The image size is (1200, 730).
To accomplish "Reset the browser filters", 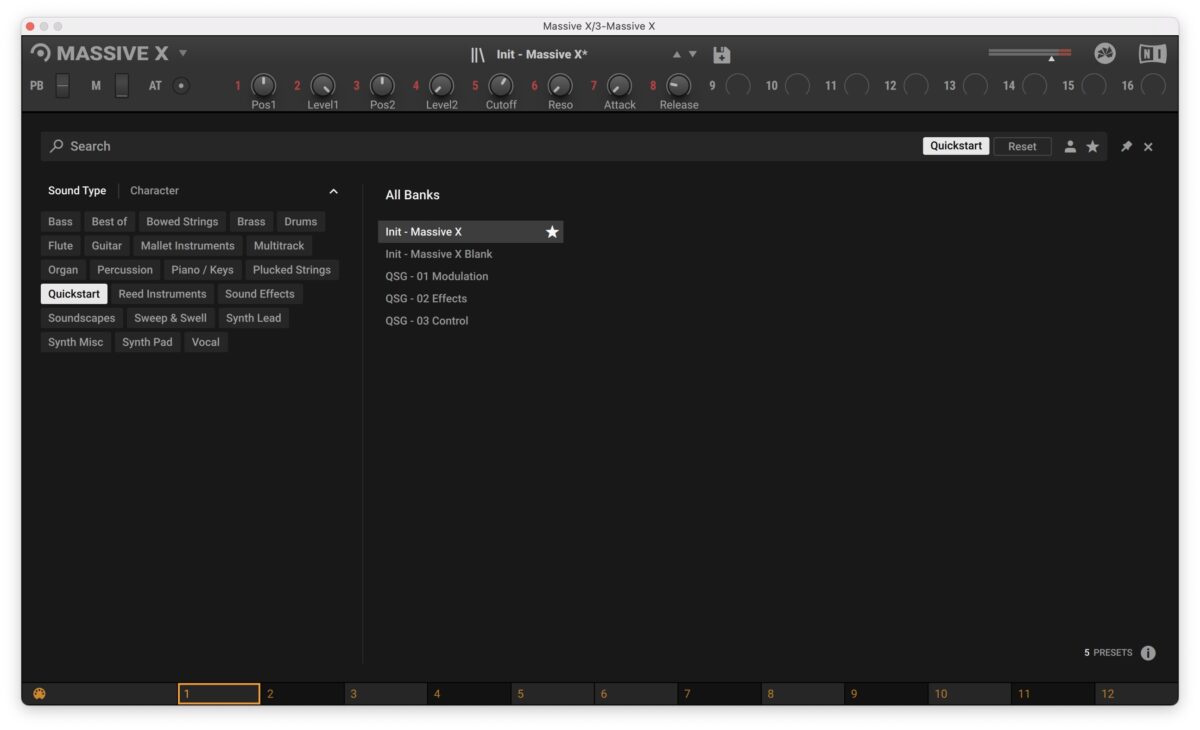I will [1022, 146].
